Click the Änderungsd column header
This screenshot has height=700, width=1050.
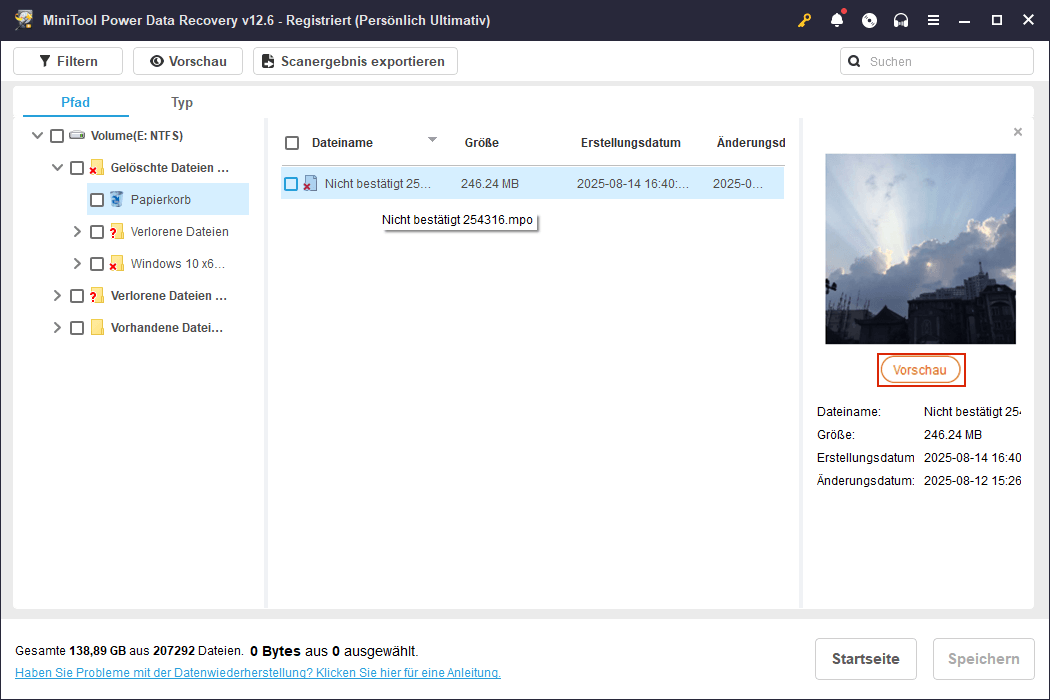point(751,143)
